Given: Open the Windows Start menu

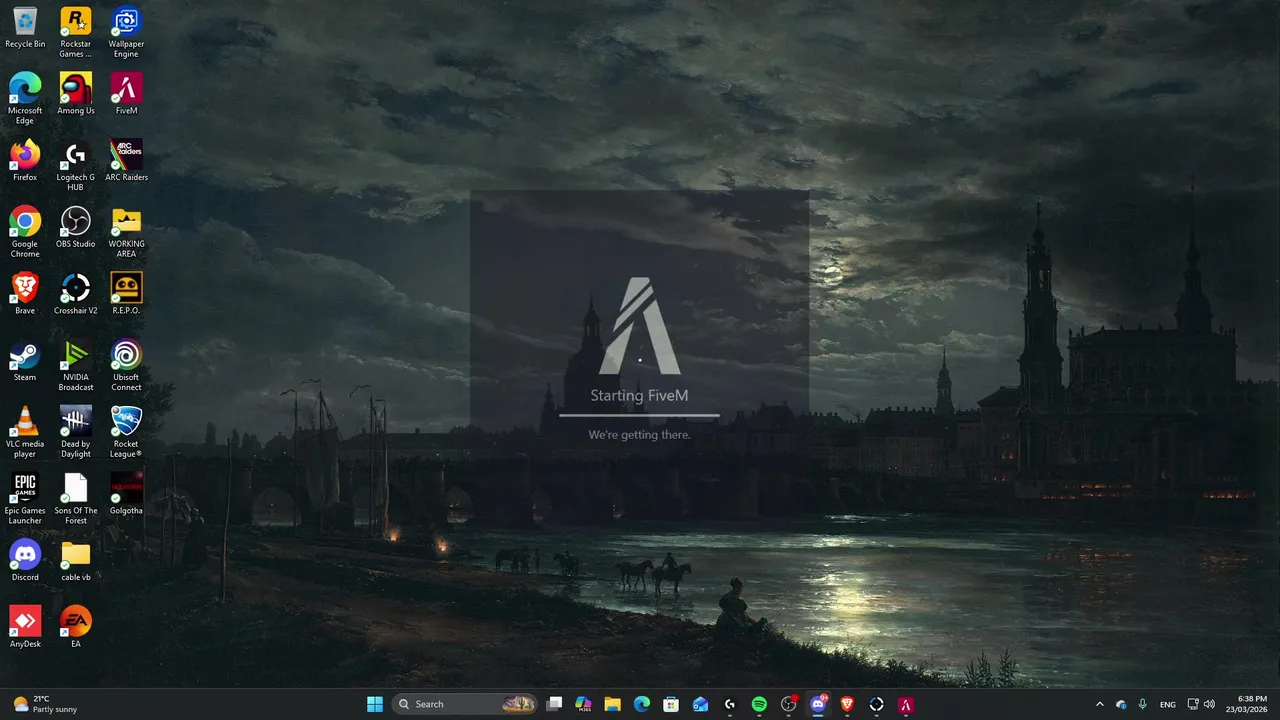Looking at the screenshot, I should [x=375, y=704].
